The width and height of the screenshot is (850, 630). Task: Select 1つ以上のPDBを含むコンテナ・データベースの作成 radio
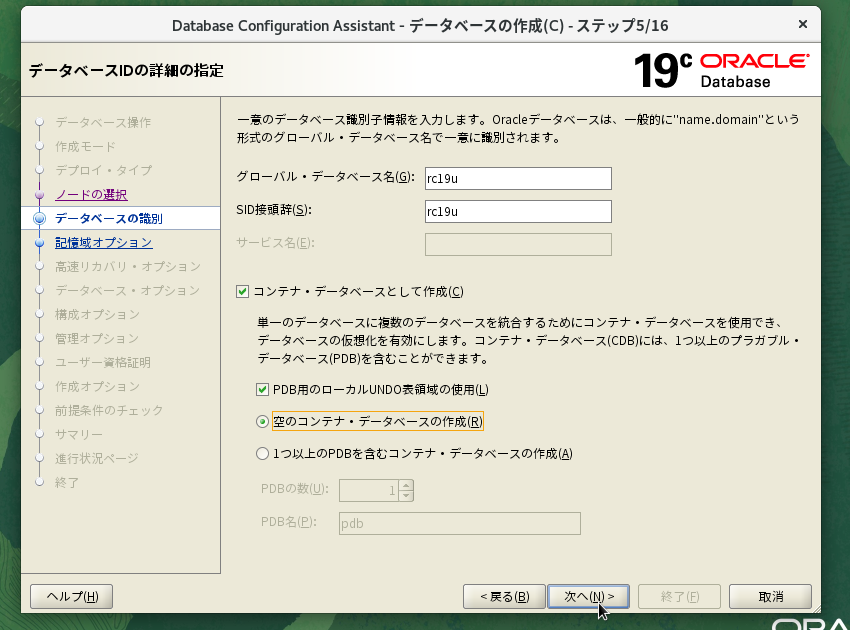click(x=262, y=453)
